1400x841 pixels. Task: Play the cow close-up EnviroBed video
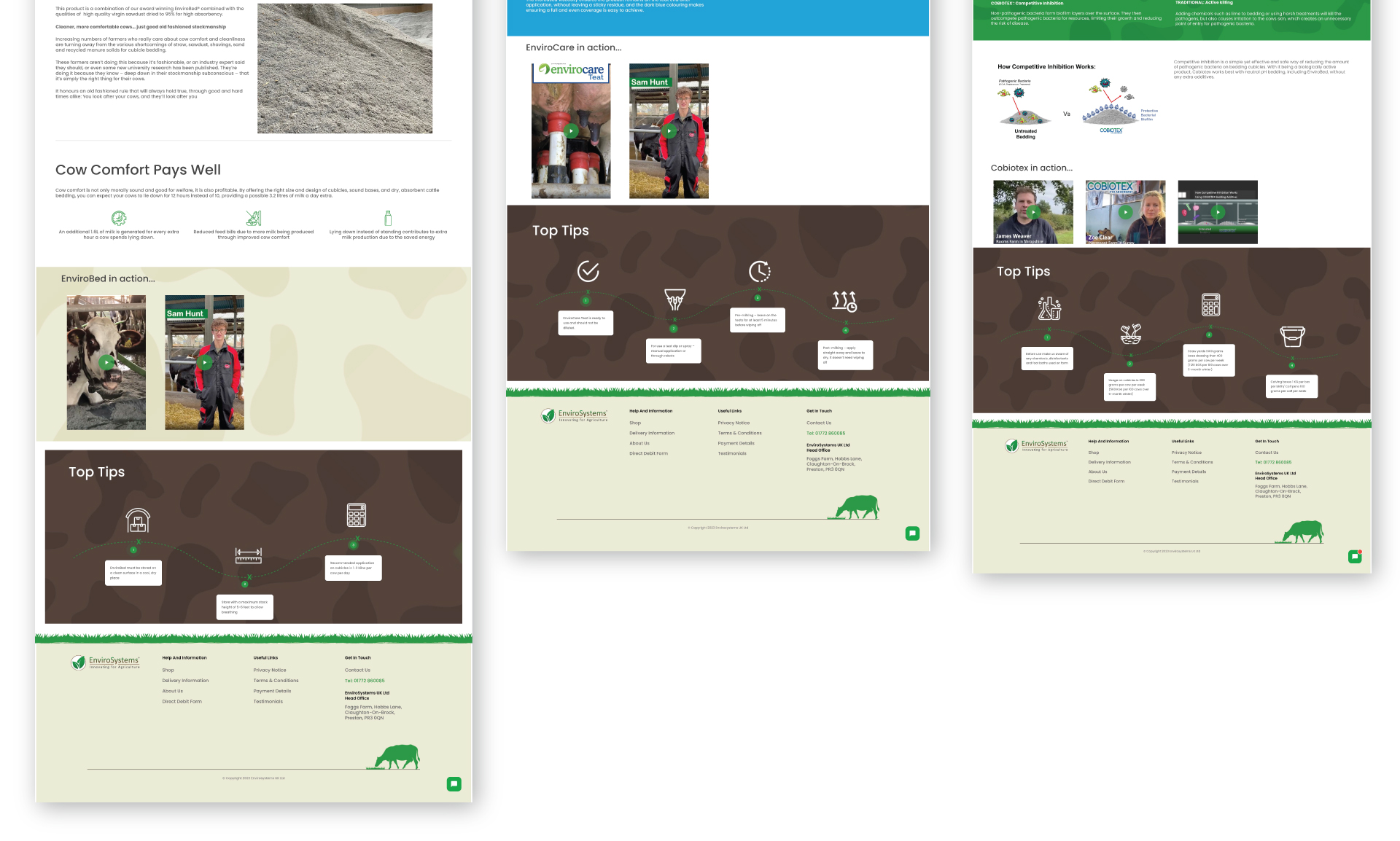pos(106,362)
